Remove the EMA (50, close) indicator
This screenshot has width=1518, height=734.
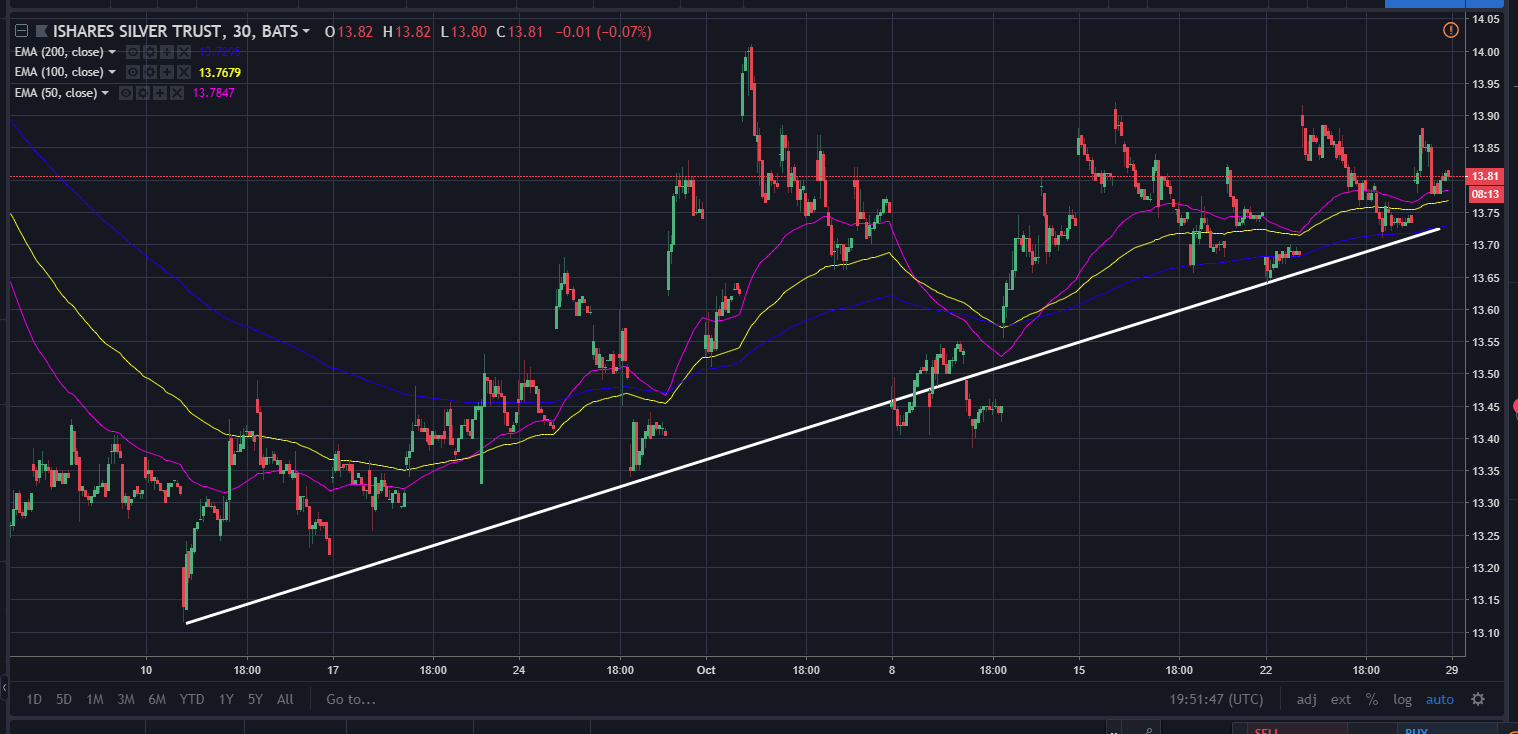pyautogui.click(x=177, y=93)
